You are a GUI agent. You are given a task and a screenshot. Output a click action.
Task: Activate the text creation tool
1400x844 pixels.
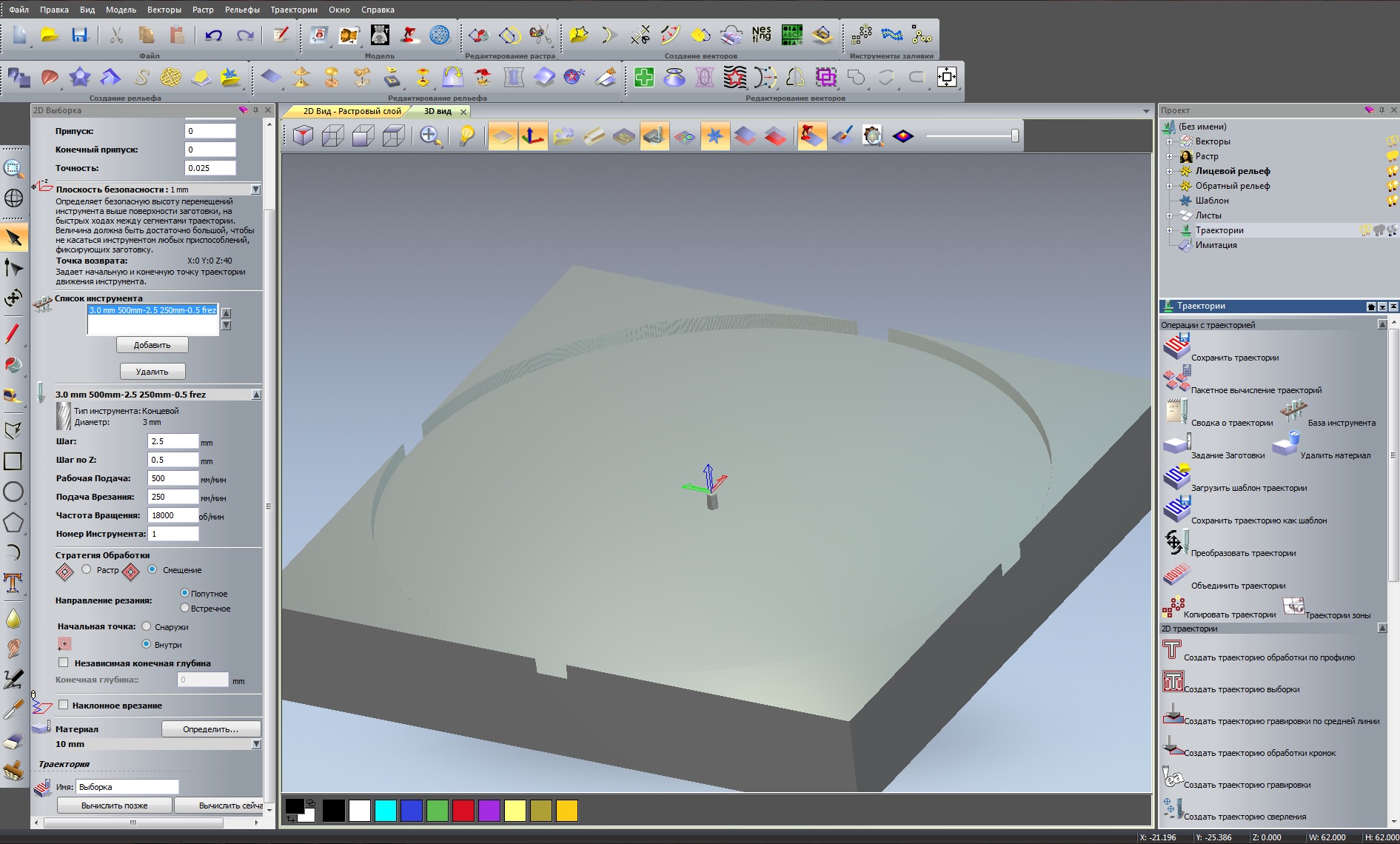tap(13, 583)
